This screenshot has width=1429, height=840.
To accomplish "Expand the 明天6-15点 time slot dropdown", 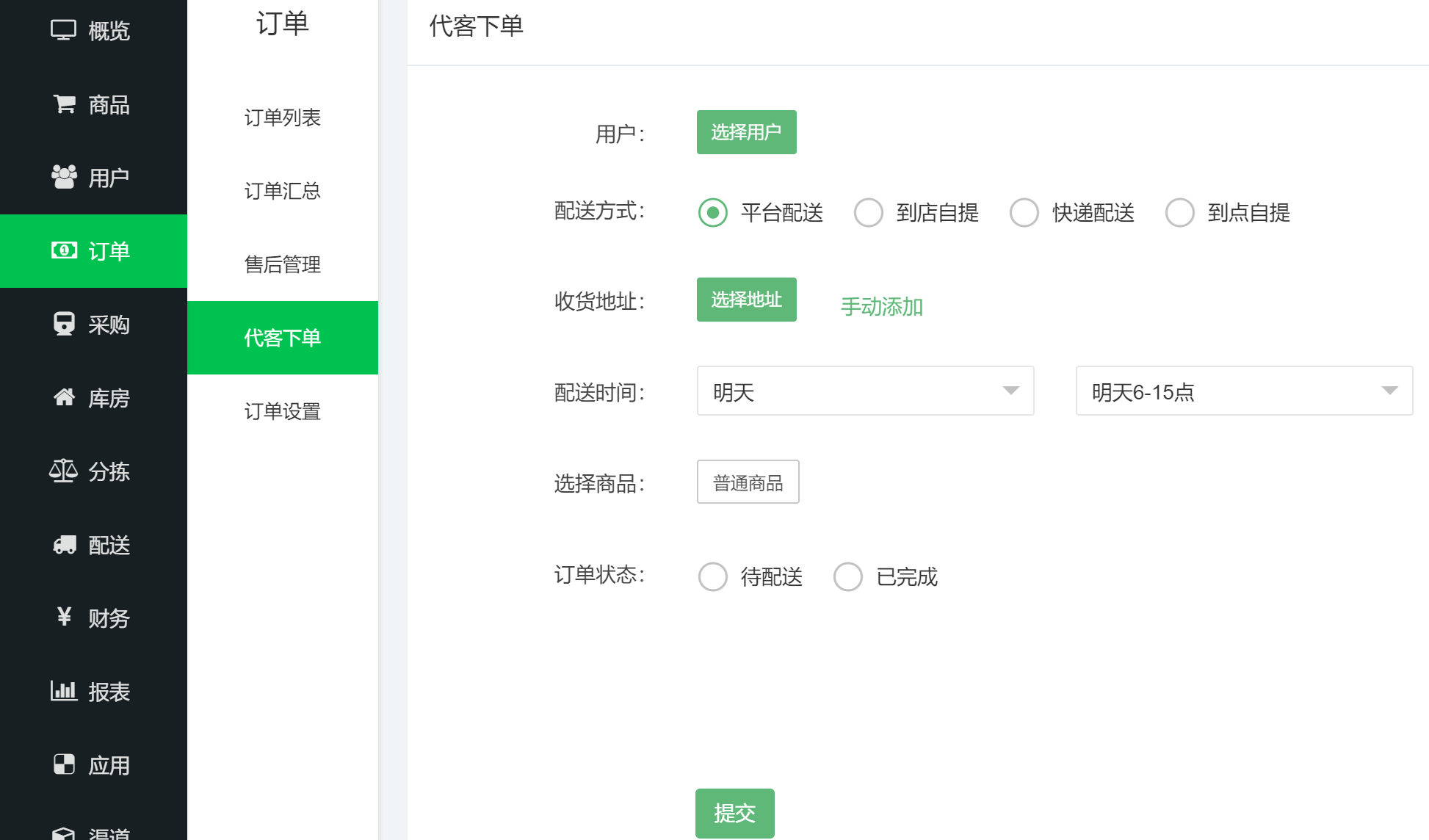I will (x=1243, y=391).
